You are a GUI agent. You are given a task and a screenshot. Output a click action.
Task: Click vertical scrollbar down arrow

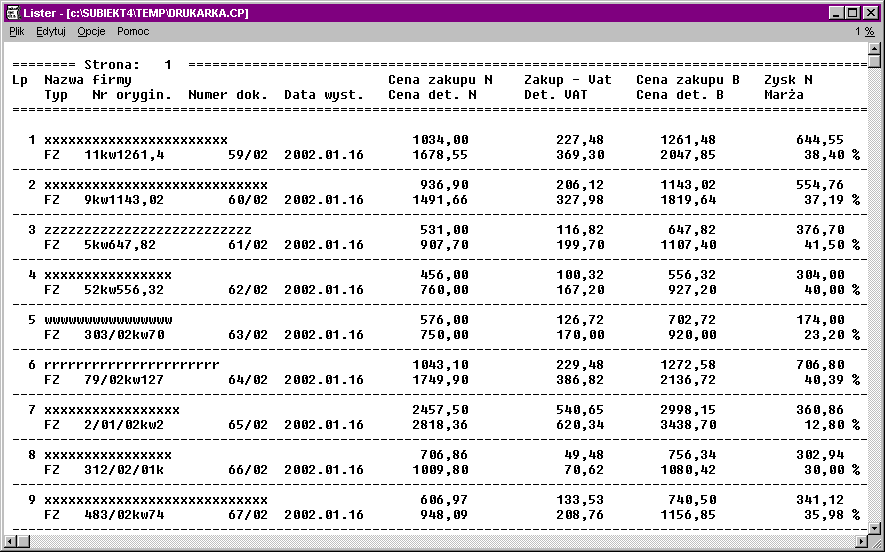[874, 528]
